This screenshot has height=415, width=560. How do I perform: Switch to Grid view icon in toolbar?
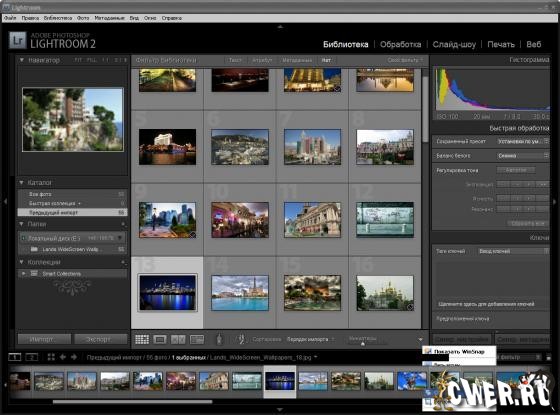pos(142,339)
